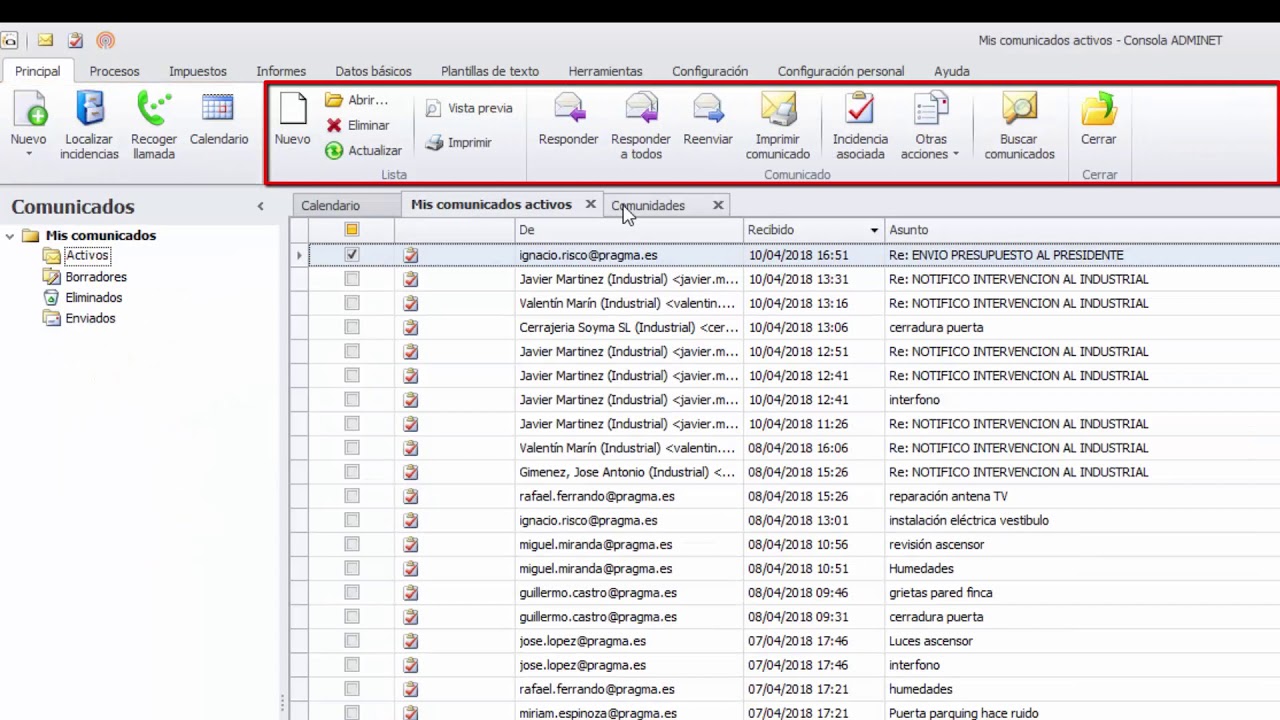Switch to the Comunidades tab
Screen dimensions: 1280x720
tap(648, 205)
